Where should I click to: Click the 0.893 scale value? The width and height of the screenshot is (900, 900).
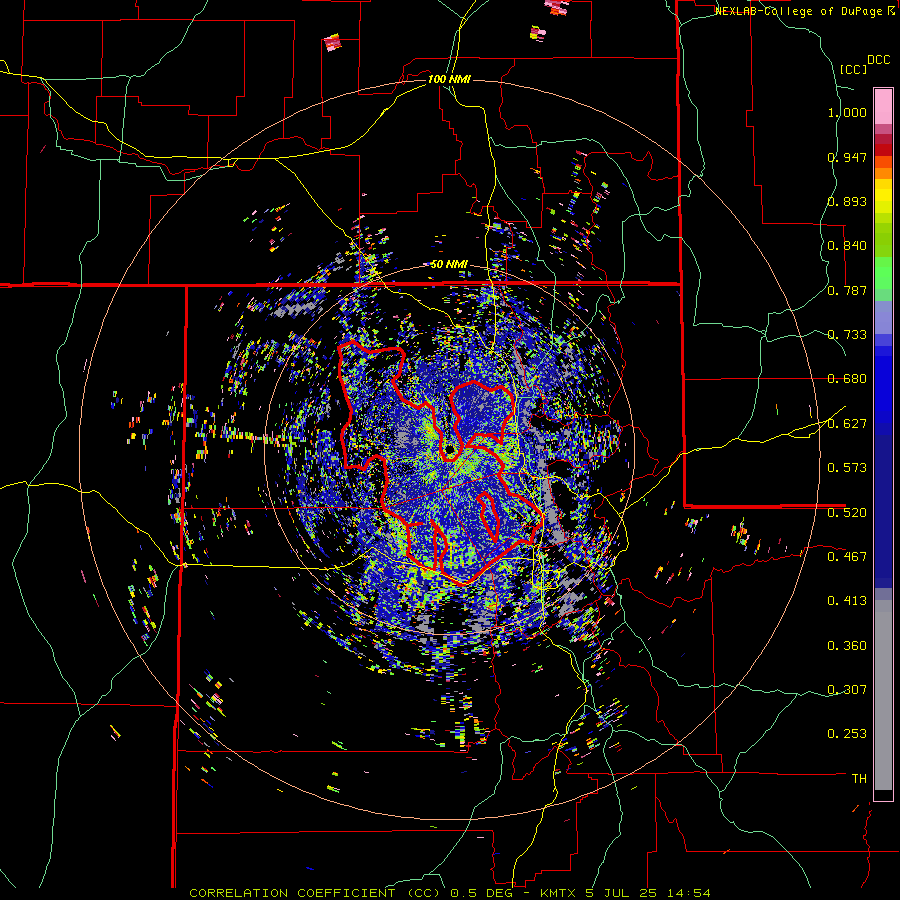coord(847,201)
